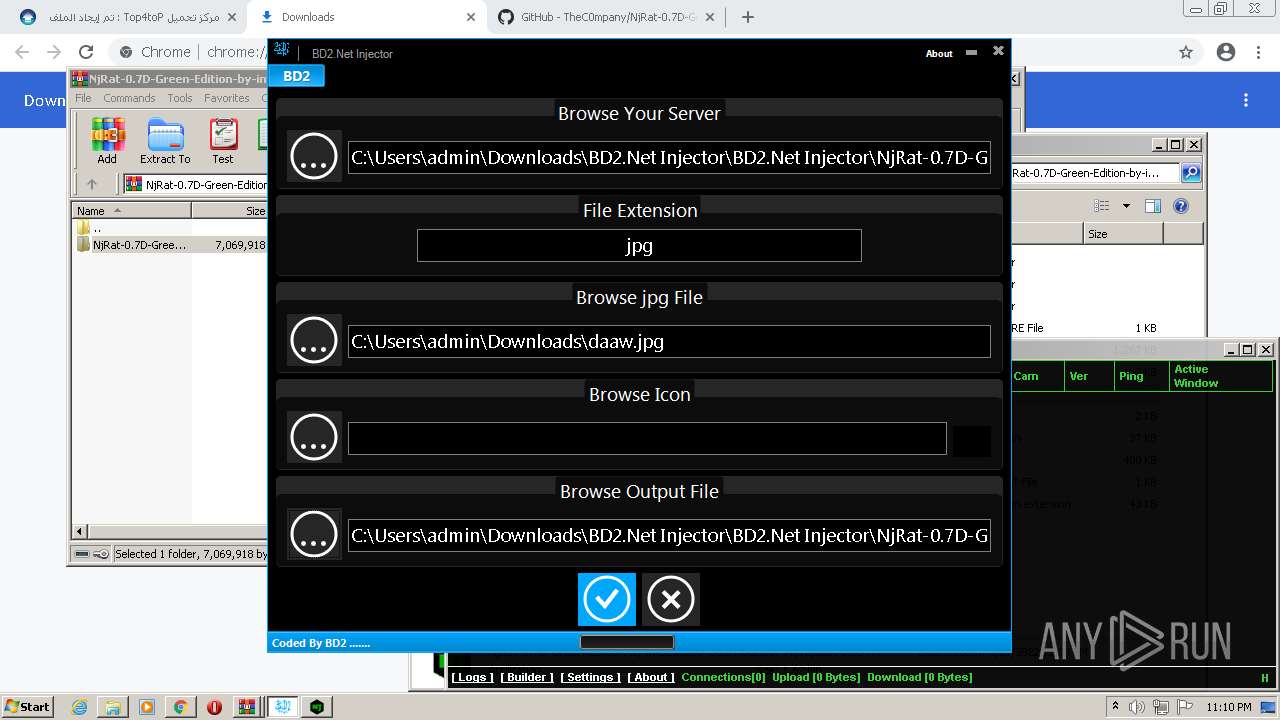
Task: Sort WinRAR list by Name column
Action: point(132,210)
